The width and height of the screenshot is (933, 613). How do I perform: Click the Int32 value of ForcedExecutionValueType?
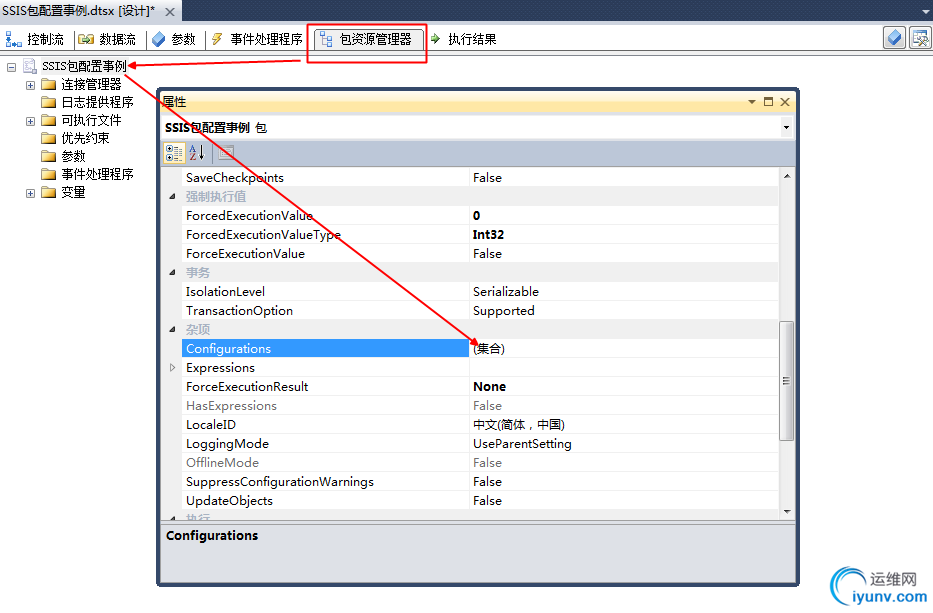pyautogui.click(x=488, y=234)
